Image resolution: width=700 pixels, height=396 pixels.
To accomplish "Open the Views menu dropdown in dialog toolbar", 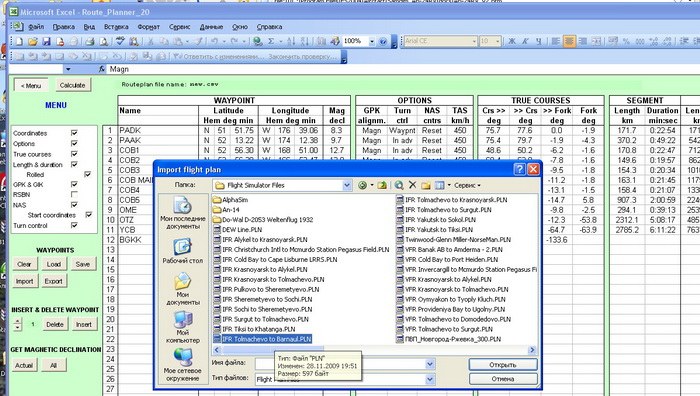I will 449,185.
